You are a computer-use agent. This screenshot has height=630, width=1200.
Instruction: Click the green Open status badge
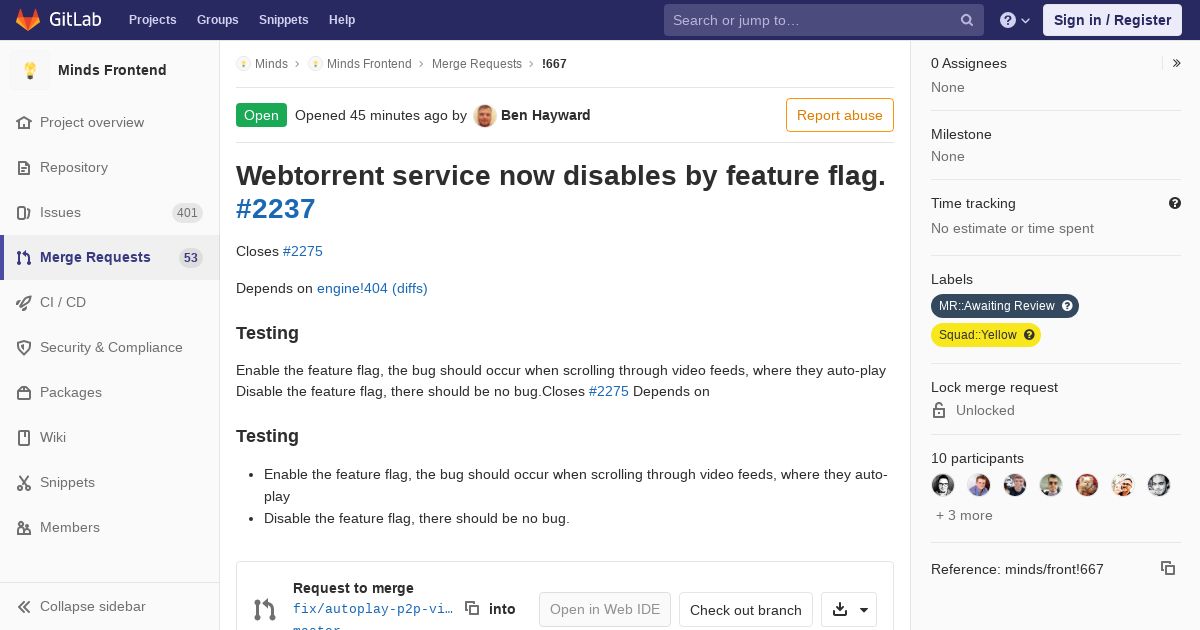tap(261, 115)
